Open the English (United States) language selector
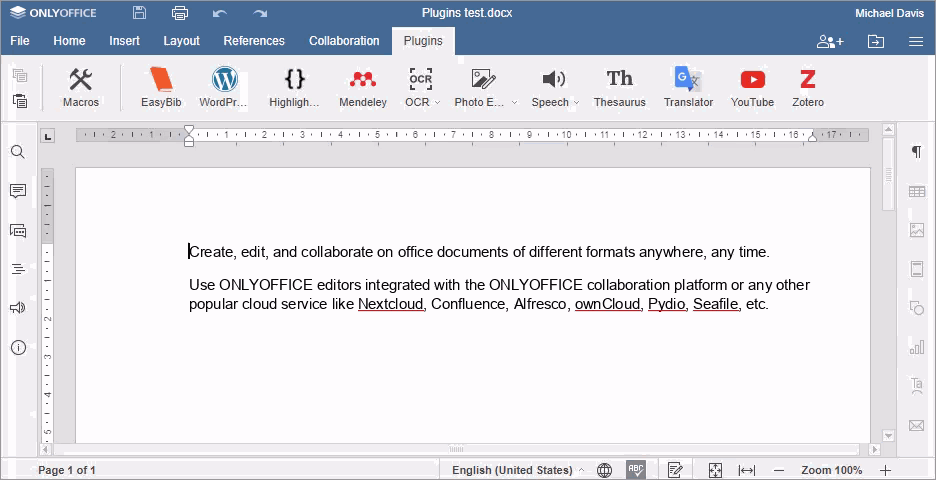The width and height of the screenshot is (936, 480). (x=518, y=470)
